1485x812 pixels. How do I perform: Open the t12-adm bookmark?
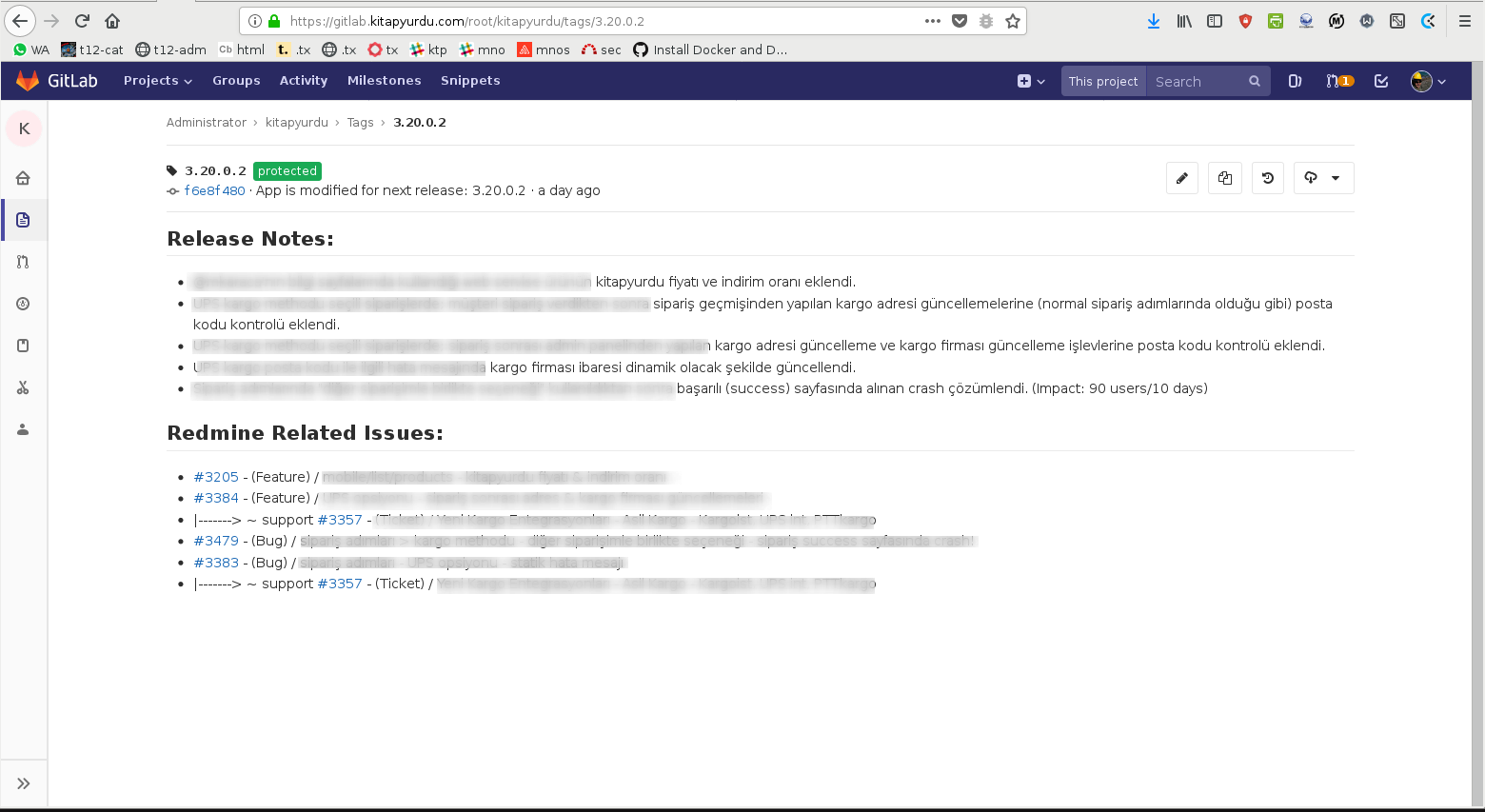pyautogui.click(x=171, y=50)
